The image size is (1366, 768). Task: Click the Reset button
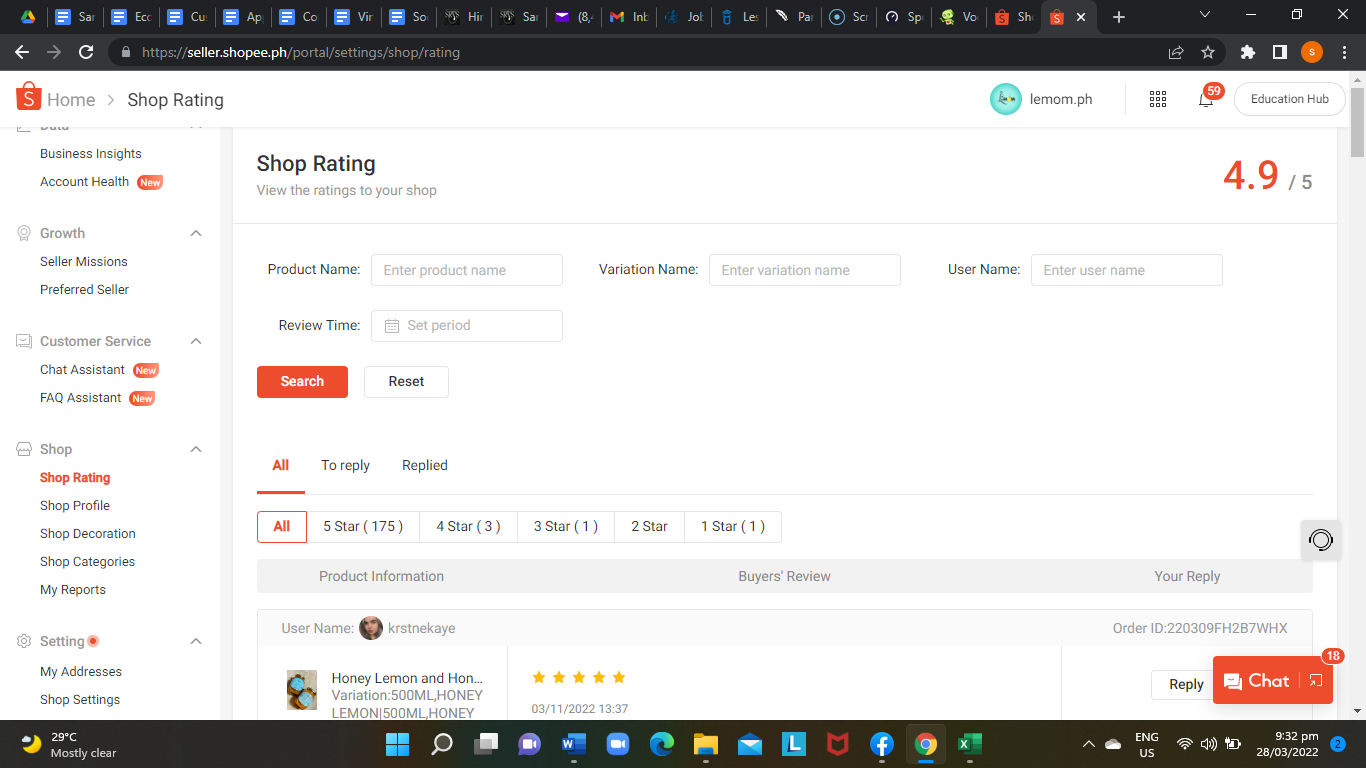[406, 382]
